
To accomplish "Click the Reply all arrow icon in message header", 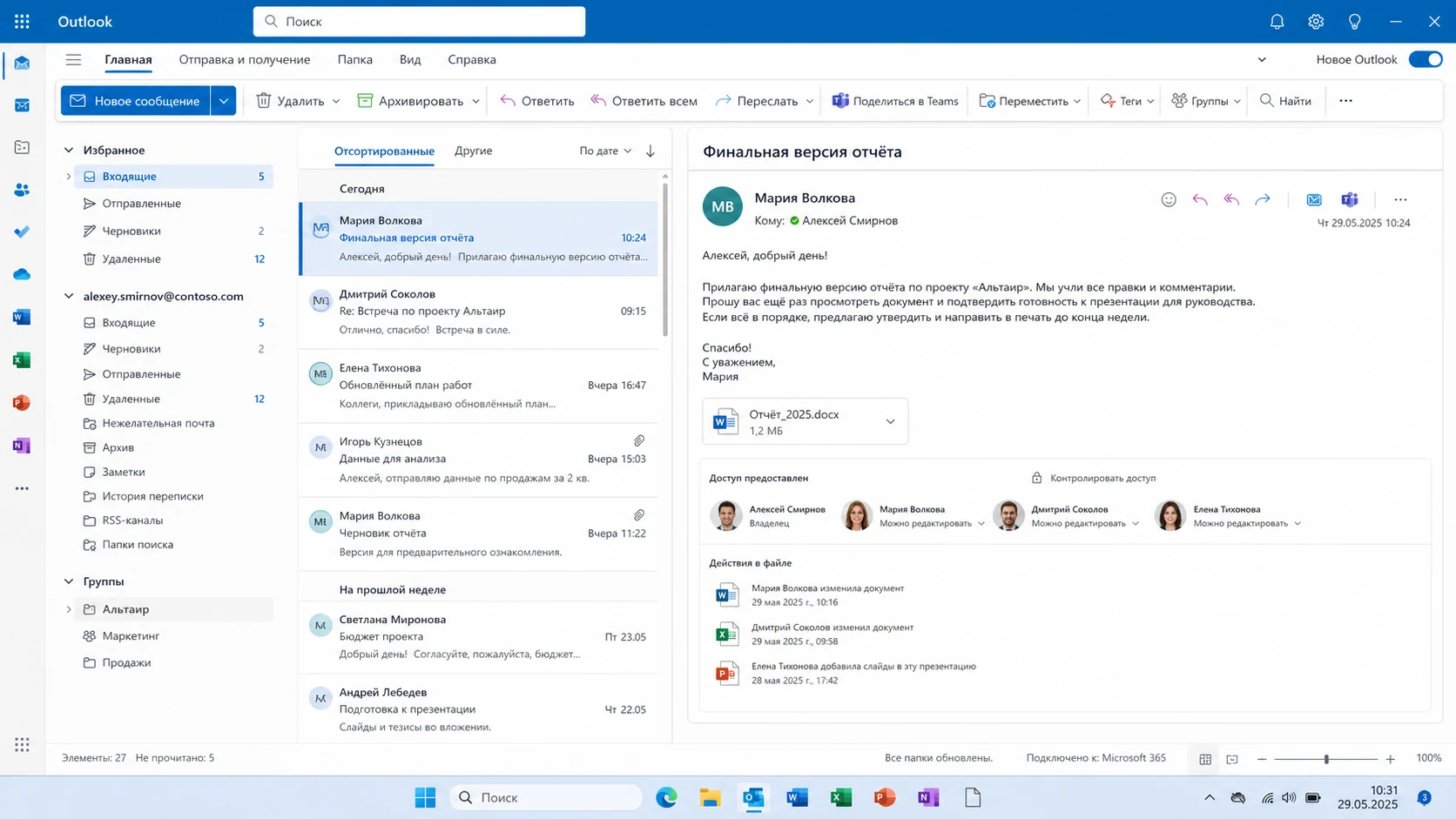I will [x=1231, y=199].
